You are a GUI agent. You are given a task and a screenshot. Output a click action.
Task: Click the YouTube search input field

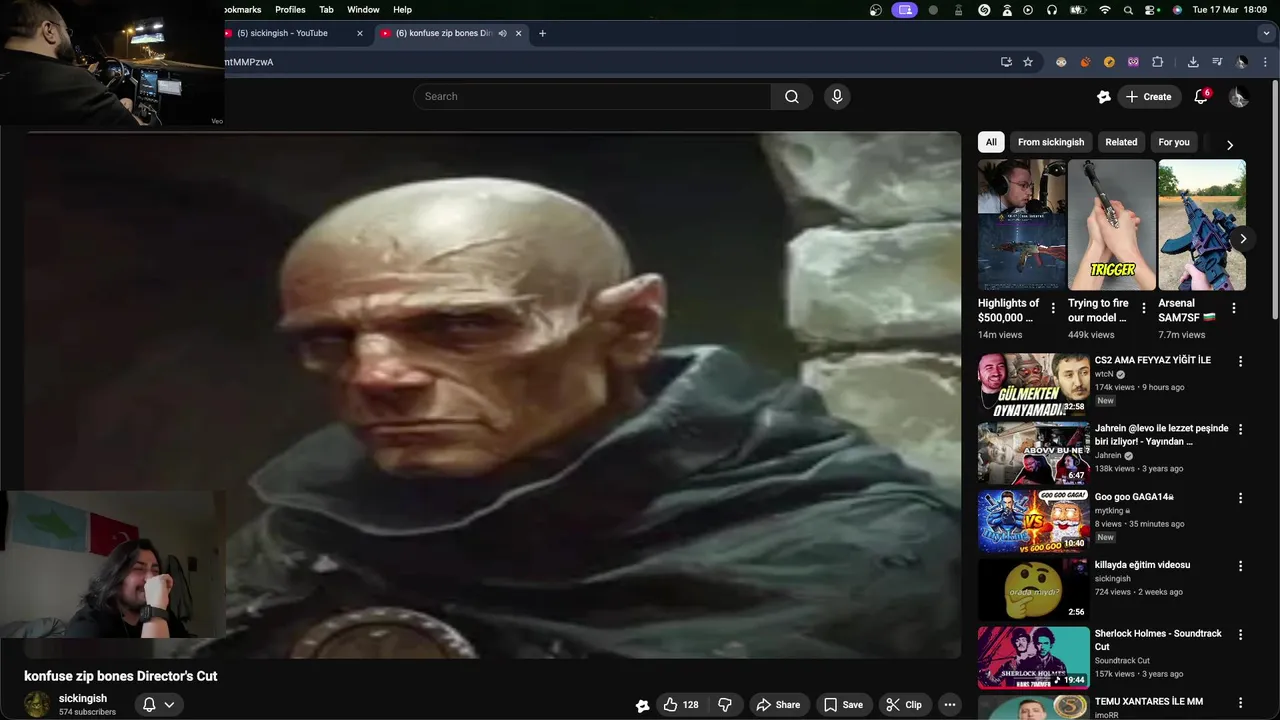(592, 97)
